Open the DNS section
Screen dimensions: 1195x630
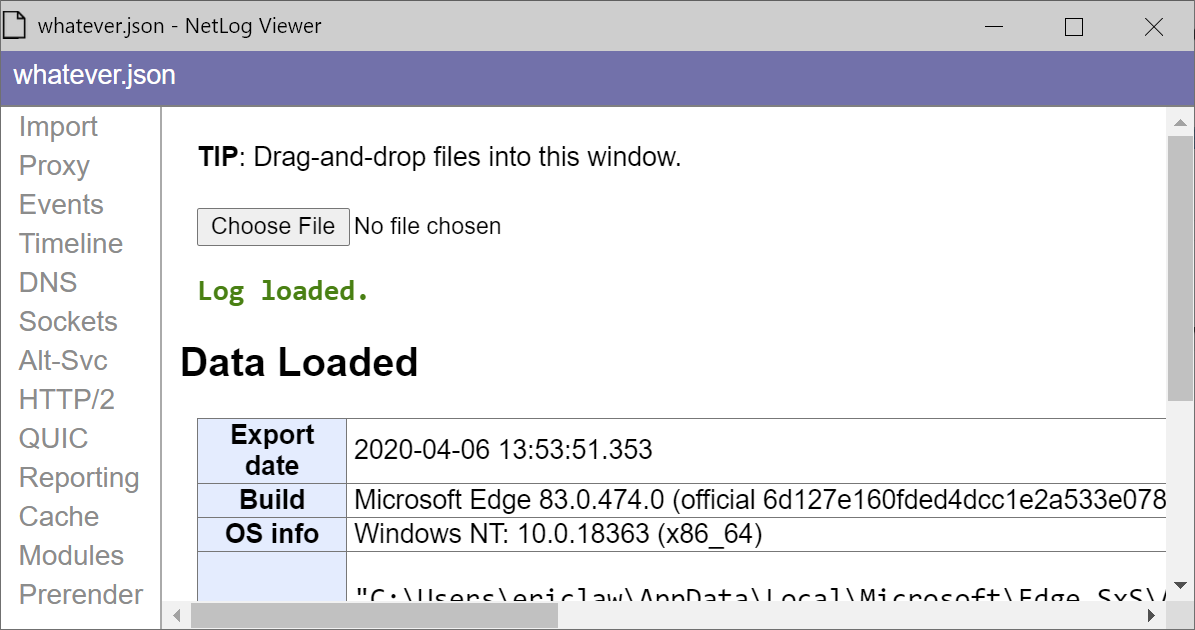(48, 283)
